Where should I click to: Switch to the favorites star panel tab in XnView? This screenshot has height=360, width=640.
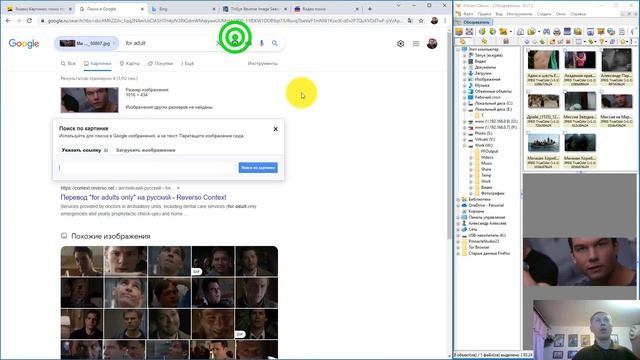click(x=484, y=41)
